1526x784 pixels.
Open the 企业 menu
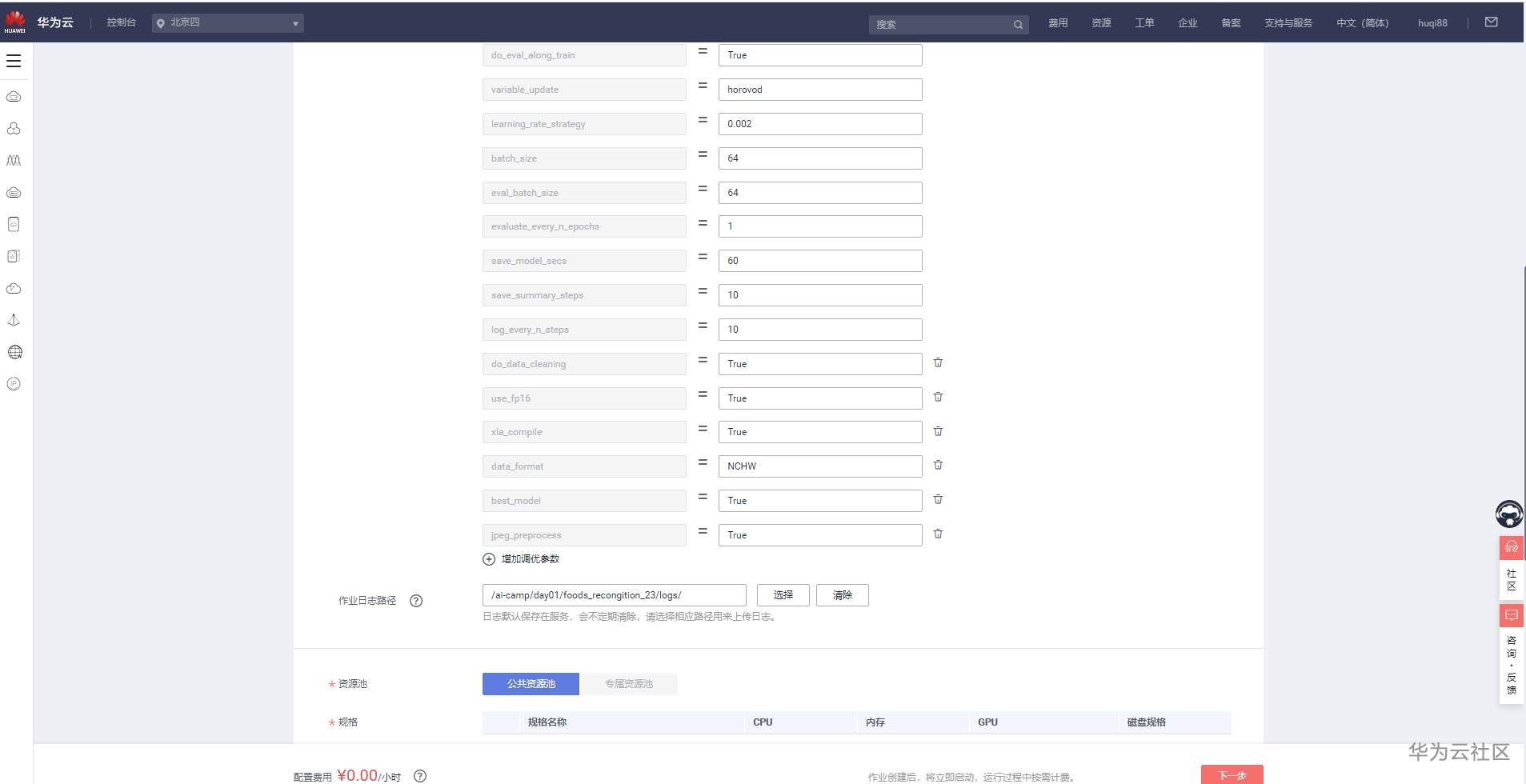coord(1188,23)
